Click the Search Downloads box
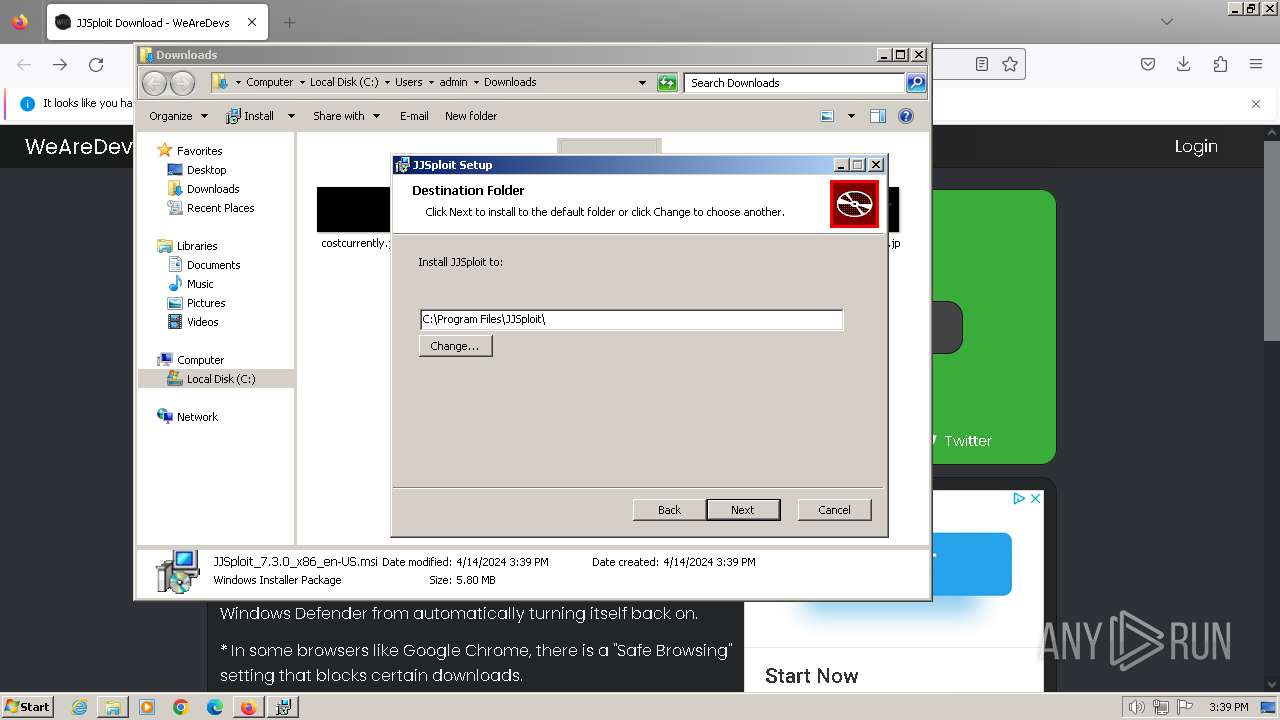 coord(795,83)
